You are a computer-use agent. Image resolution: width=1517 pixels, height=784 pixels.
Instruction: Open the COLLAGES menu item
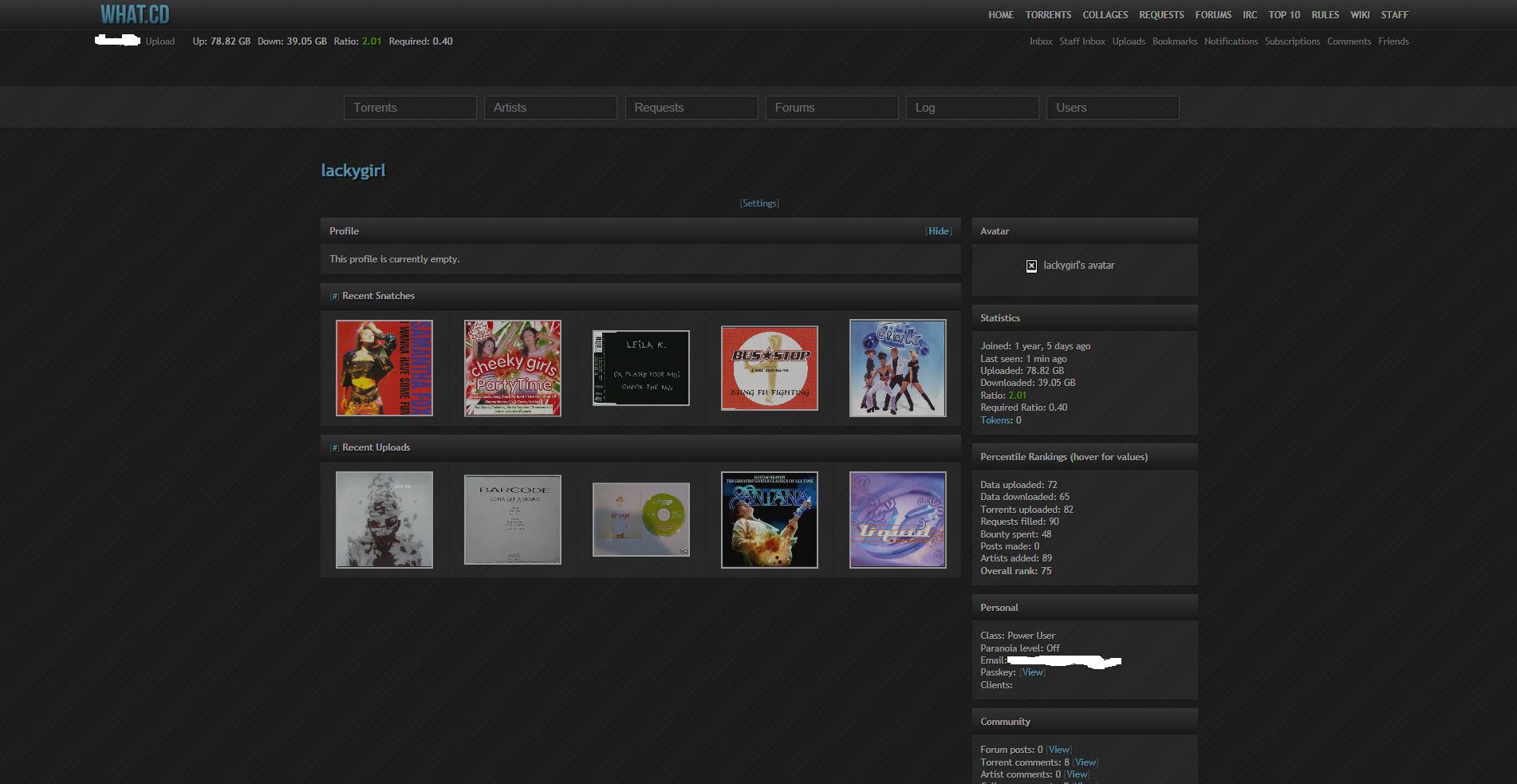click(x=1105, y=15)
